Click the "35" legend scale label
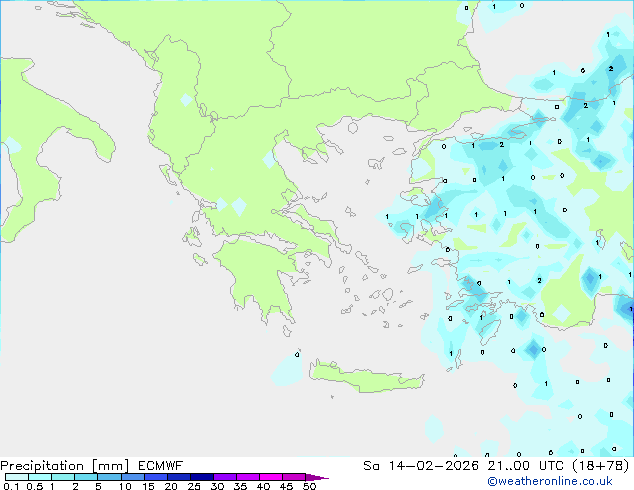The image size is (634, 490). click(240, 486)
